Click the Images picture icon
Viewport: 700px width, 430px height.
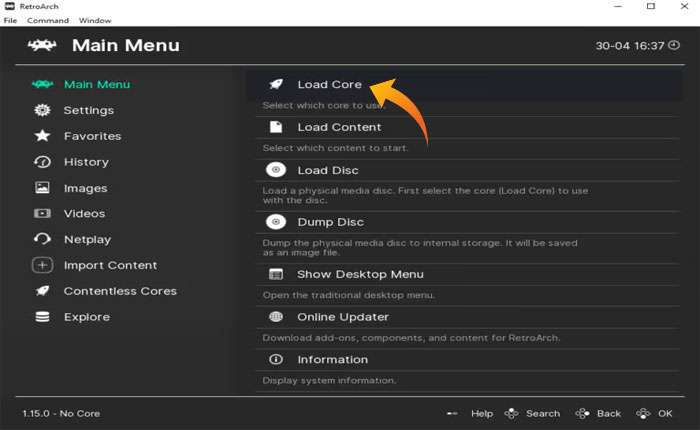(x=42, y=188)
